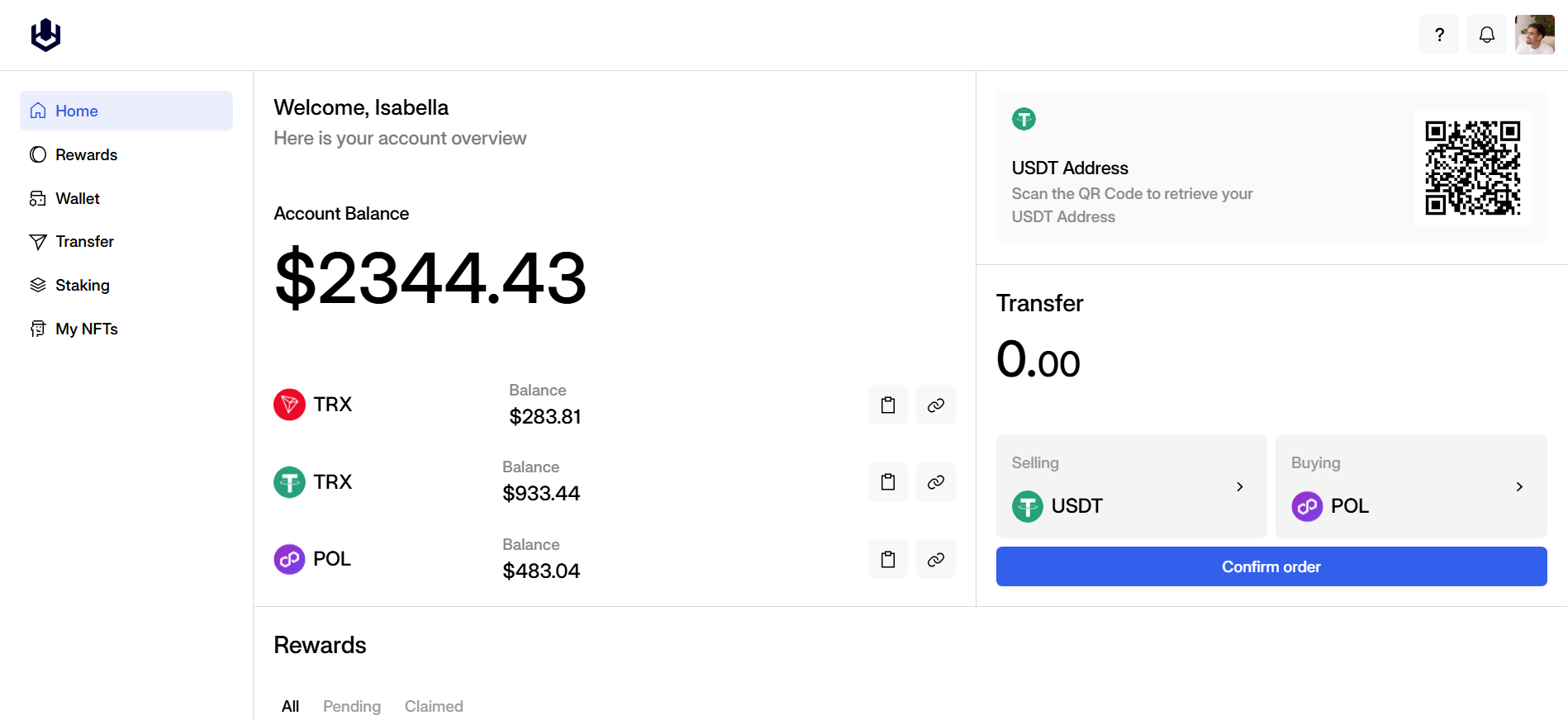Copy the $283.81 TRX balance address
This screenshot has width=1568, height=720.
coord(887,405)
